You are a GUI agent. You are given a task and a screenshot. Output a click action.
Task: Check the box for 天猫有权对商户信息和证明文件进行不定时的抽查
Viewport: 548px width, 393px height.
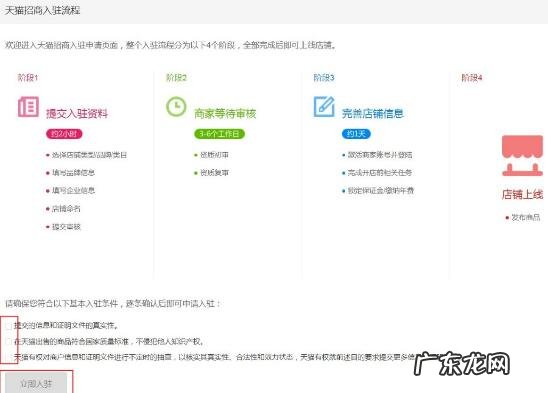tap(9, 357)
